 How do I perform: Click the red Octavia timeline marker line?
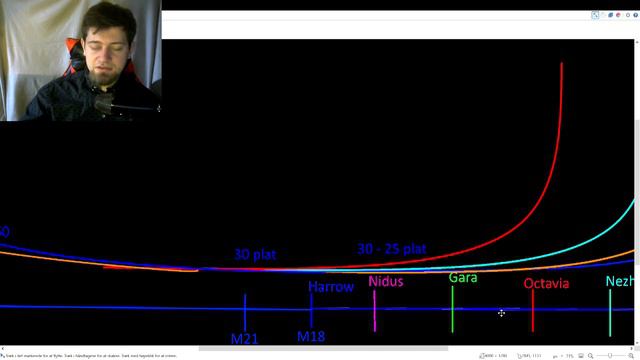(533, 310)
